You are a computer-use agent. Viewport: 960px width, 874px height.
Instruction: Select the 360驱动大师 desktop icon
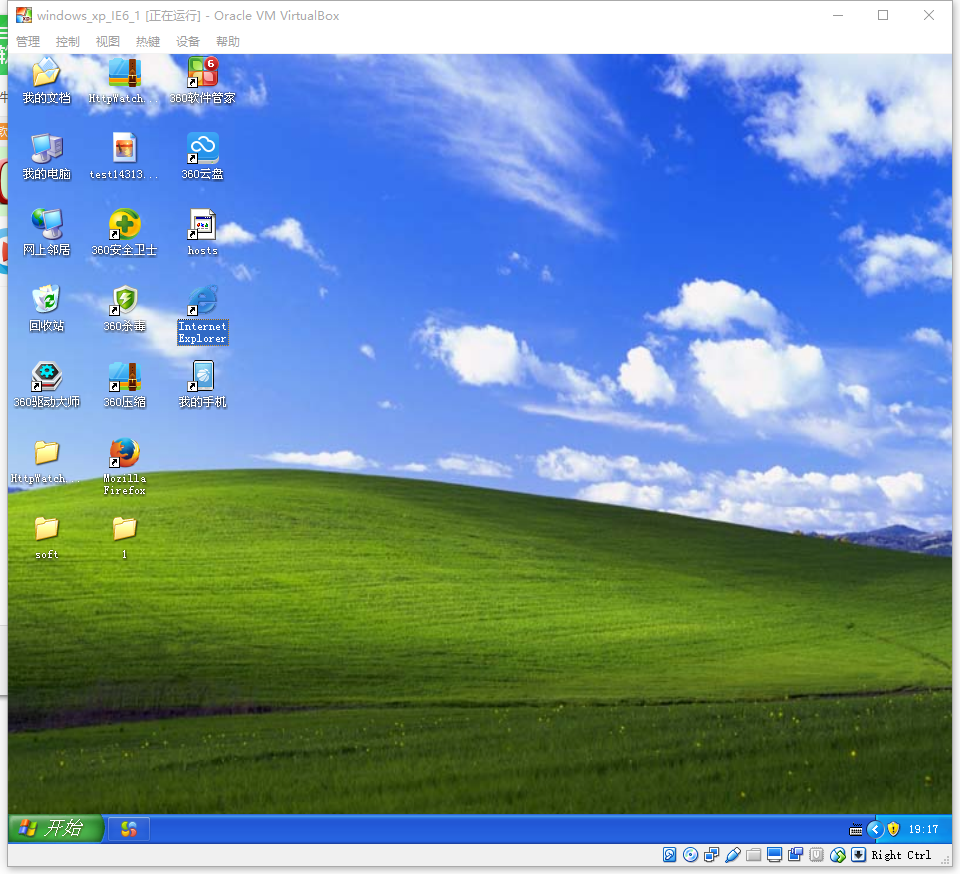coord(46,377)
